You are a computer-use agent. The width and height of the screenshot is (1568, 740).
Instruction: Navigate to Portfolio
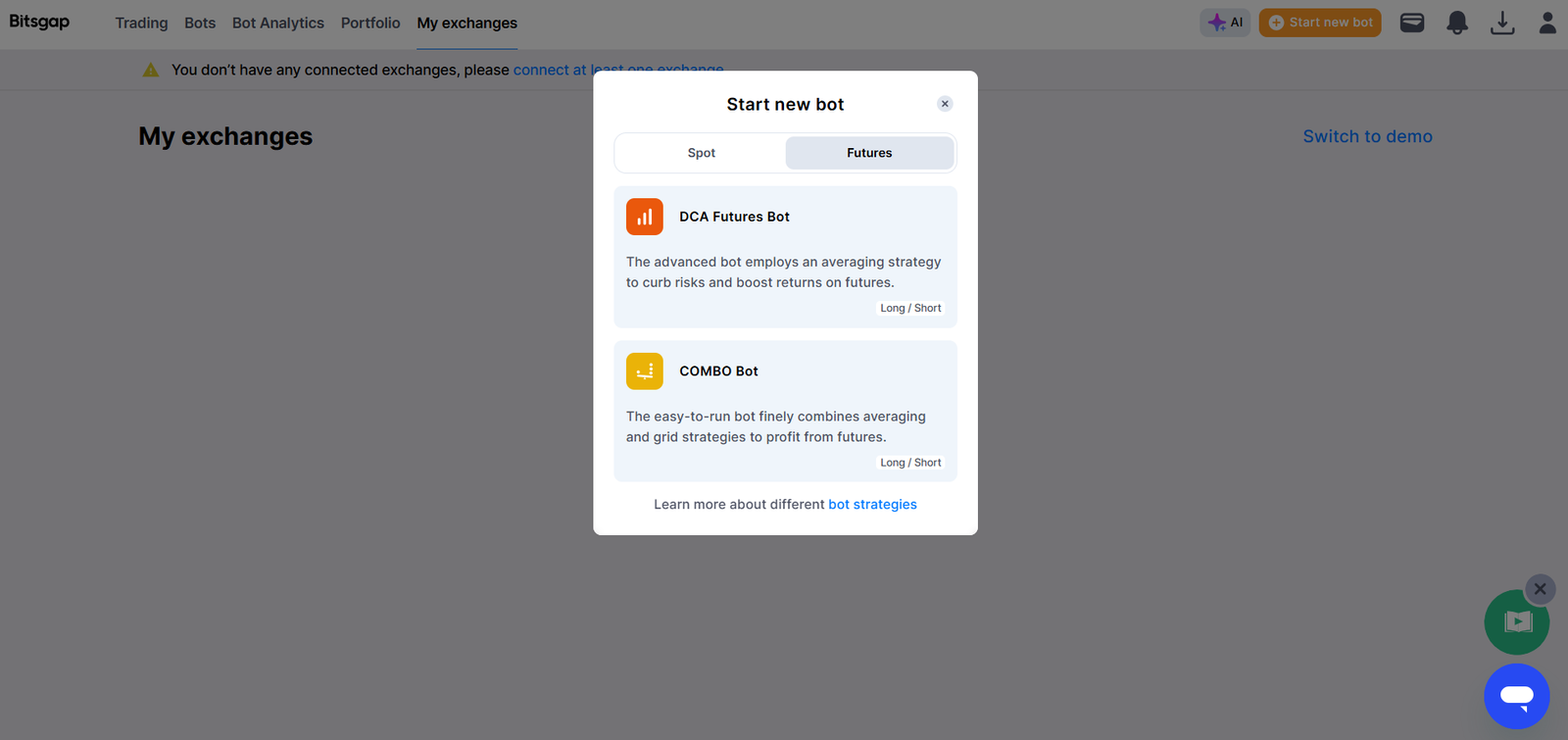click(x=370, y=23)
